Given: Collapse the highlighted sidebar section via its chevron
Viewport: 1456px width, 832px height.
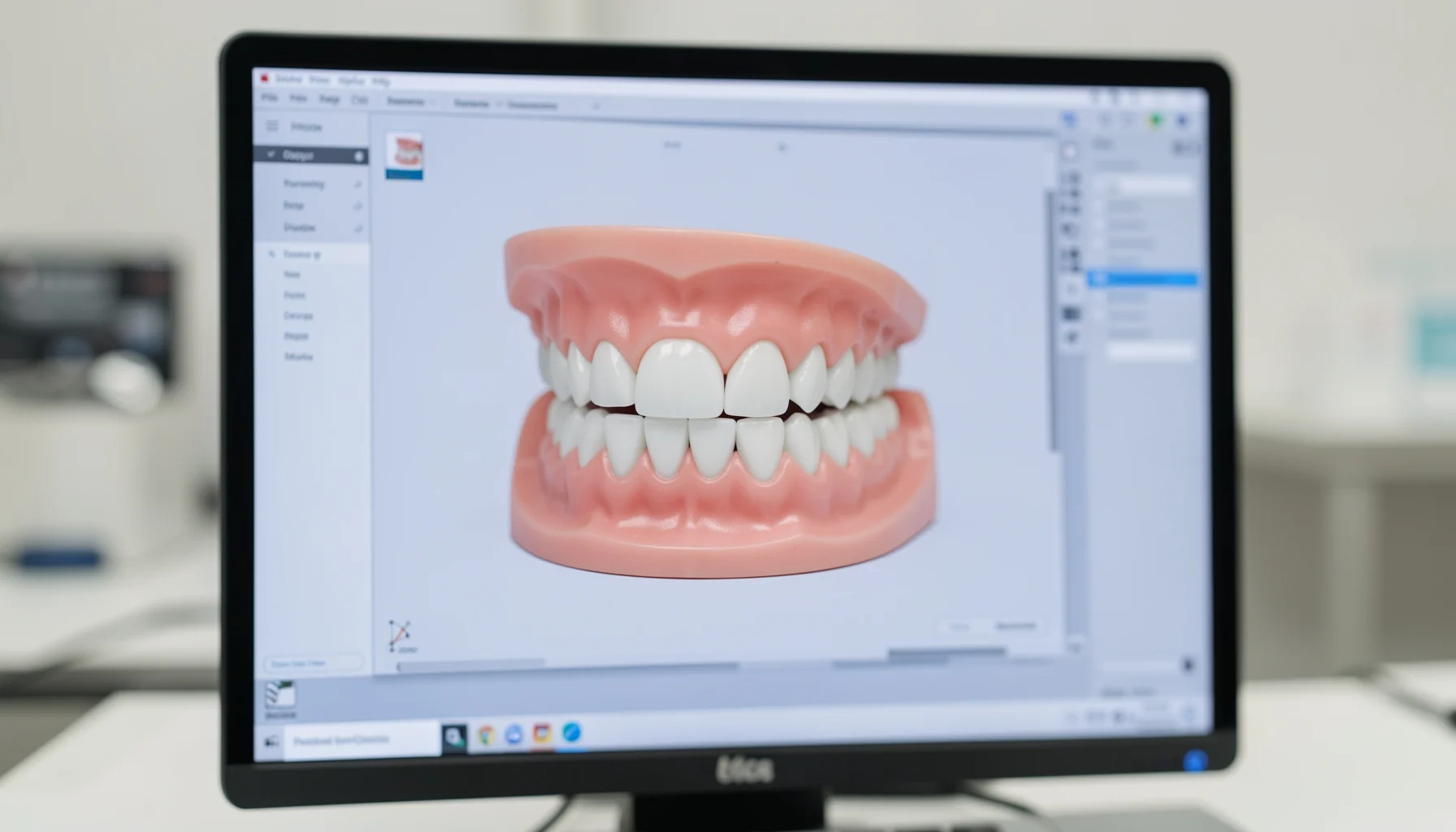Looking at the screenshot, I should click(x=271, y=154).
